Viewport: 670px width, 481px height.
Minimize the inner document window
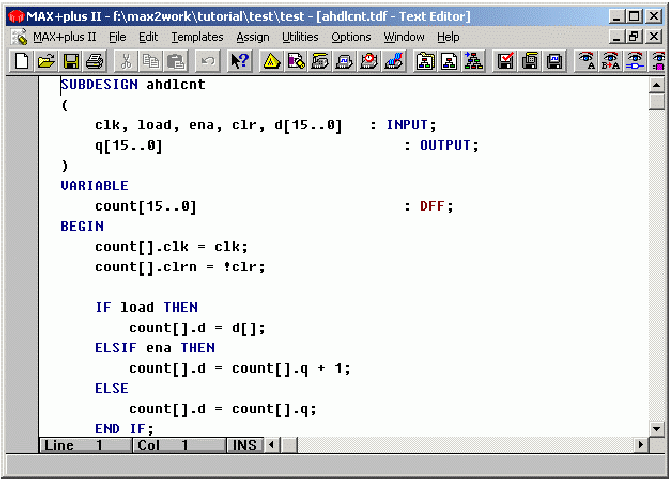[x=616, y=37]
